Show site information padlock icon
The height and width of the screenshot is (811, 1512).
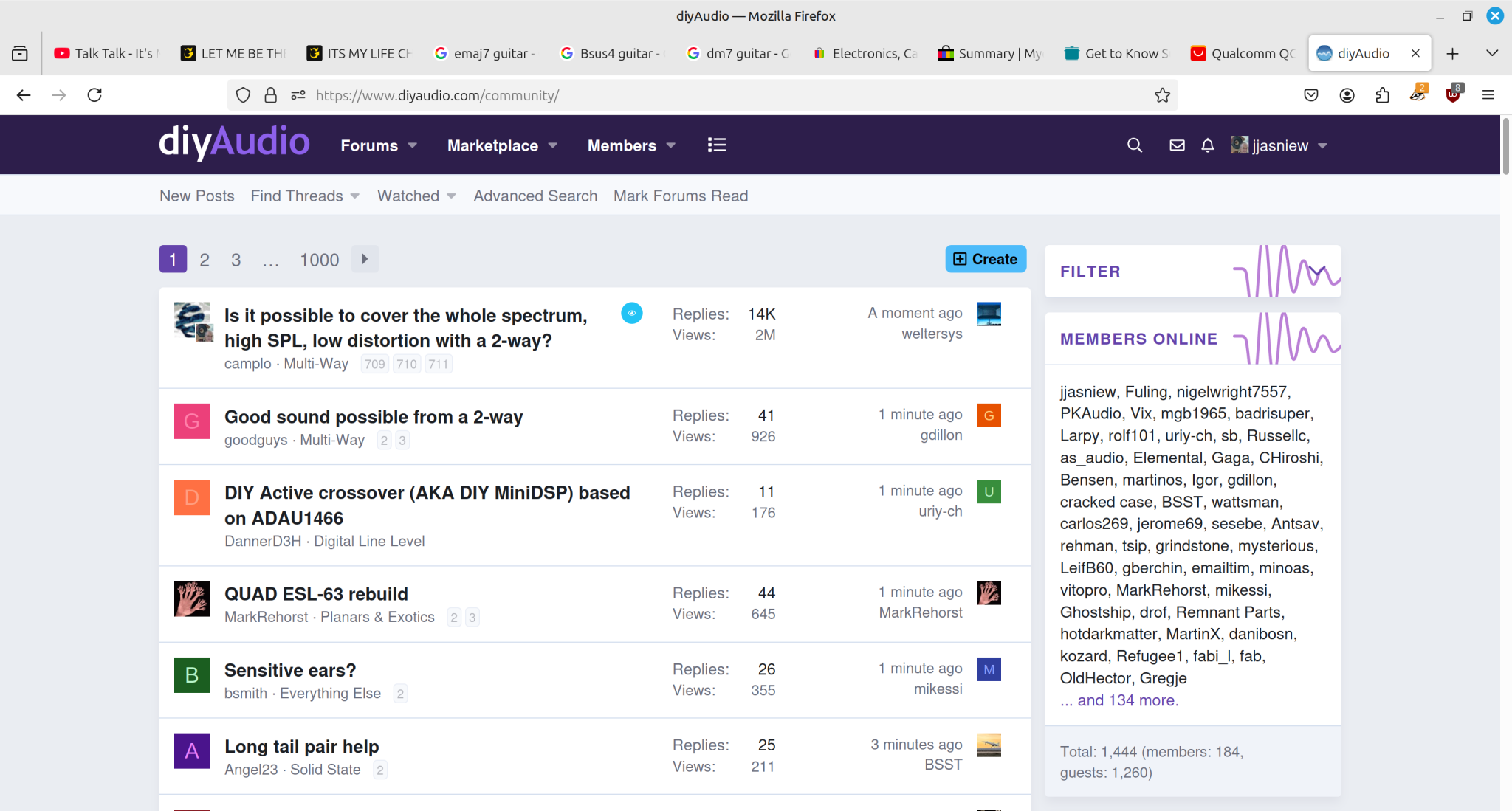coord(271,95)
